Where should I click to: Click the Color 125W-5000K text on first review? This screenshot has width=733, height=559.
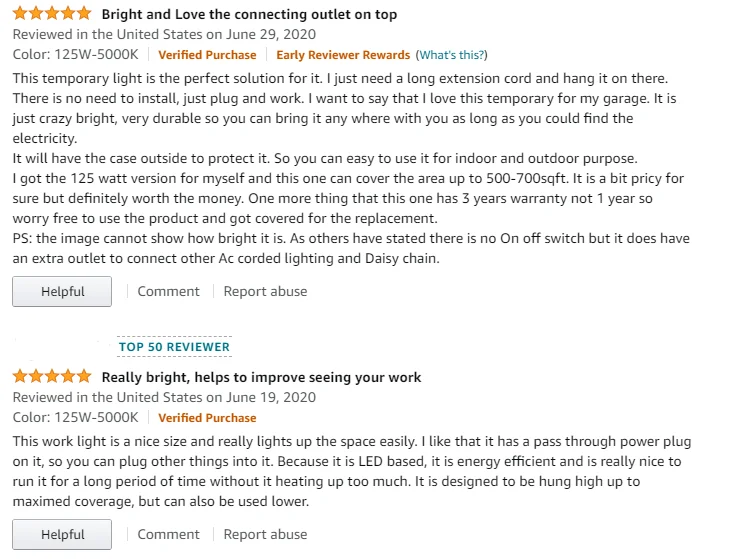pos(75,55)
